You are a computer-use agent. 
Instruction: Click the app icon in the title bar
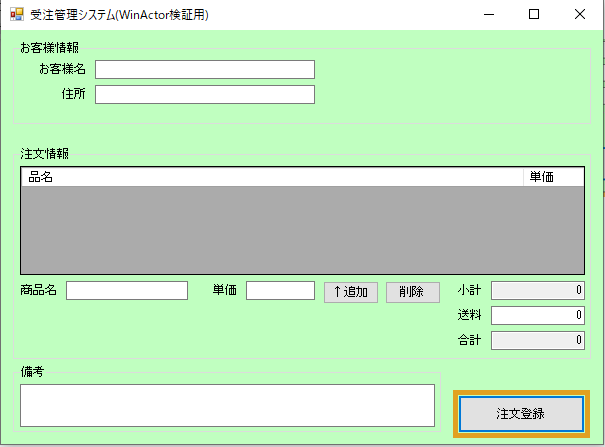pos(16,15)
